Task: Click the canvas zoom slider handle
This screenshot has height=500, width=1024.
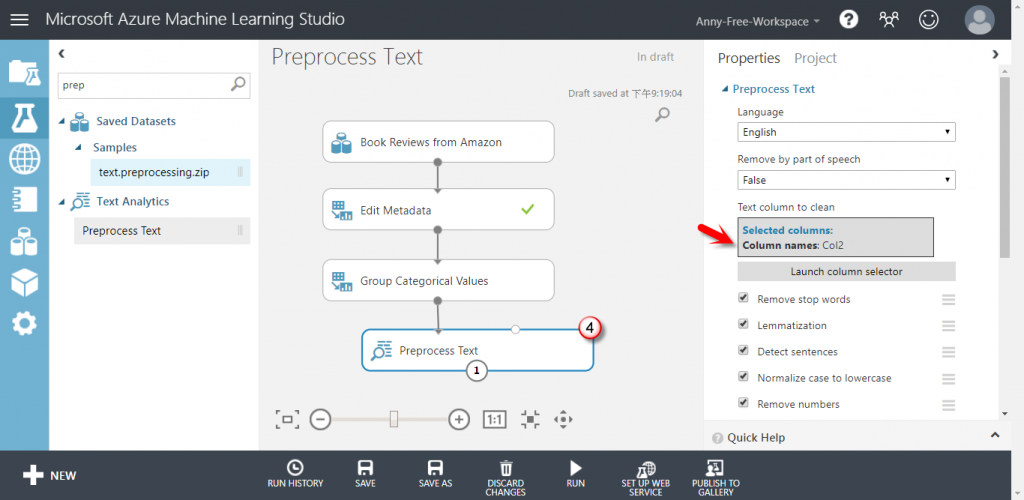Action: pyautogui.click(x=394, y=419)
